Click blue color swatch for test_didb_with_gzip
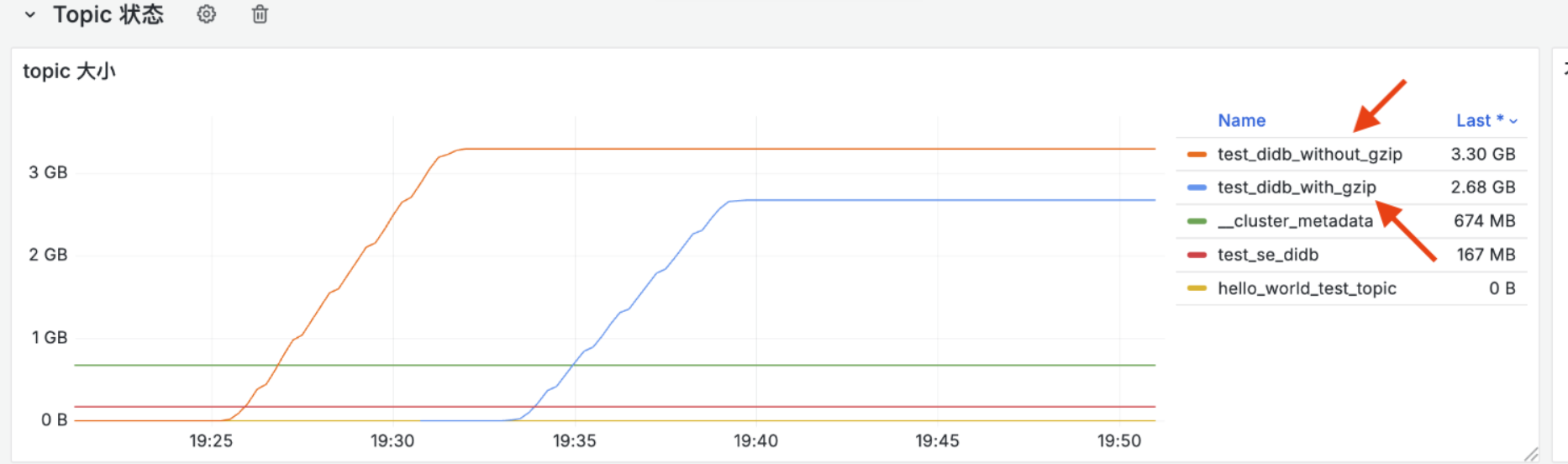Viewport: 1568px width, 464px height. click(1197, 187)
